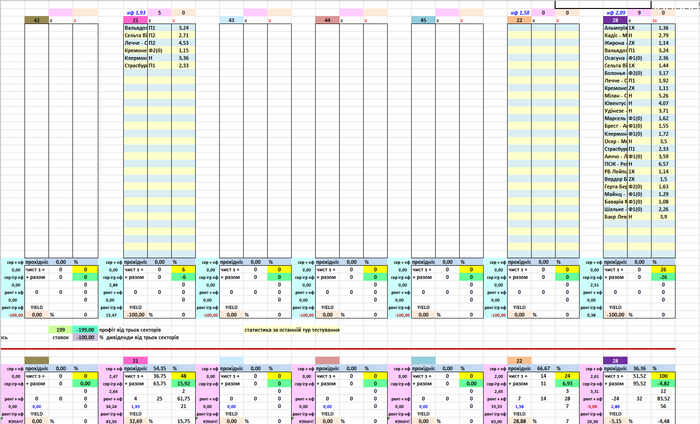Select the 'Баварія' match cell
Viewport: 700px width, 424px height.
[616, 202]
